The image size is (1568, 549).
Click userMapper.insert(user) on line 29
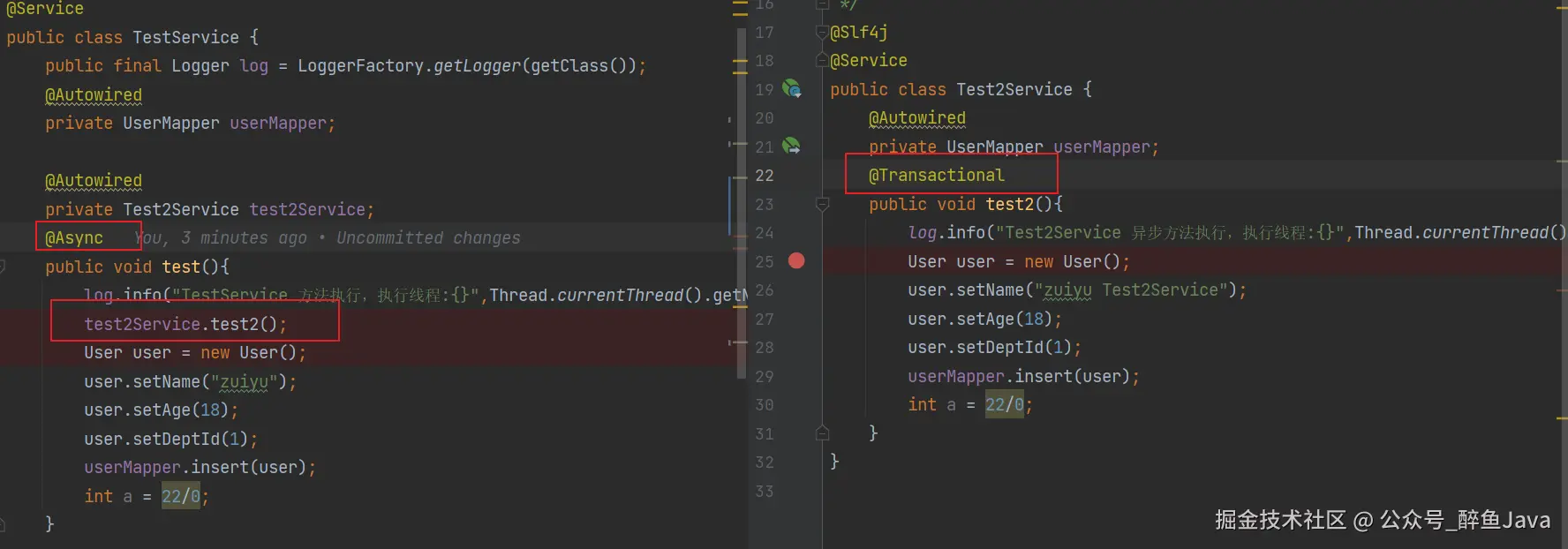1024,376
